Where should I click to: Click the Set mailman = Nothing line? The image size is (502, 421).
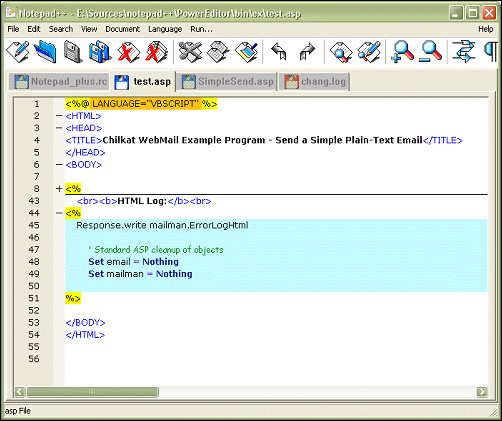coord(140,274)
